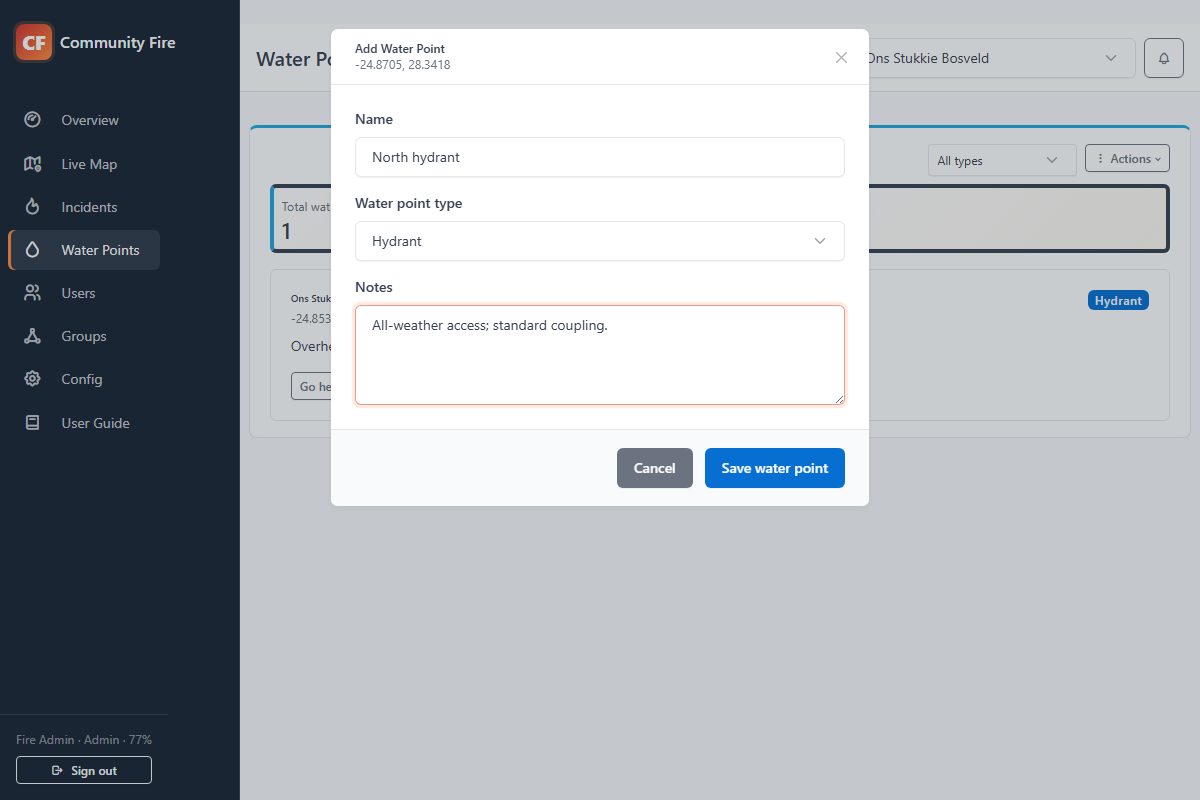Click the Add Water Point dialog title
The height and width of the screenshot is (800, 1200).
pyautogui.click(x=400, y=48)
